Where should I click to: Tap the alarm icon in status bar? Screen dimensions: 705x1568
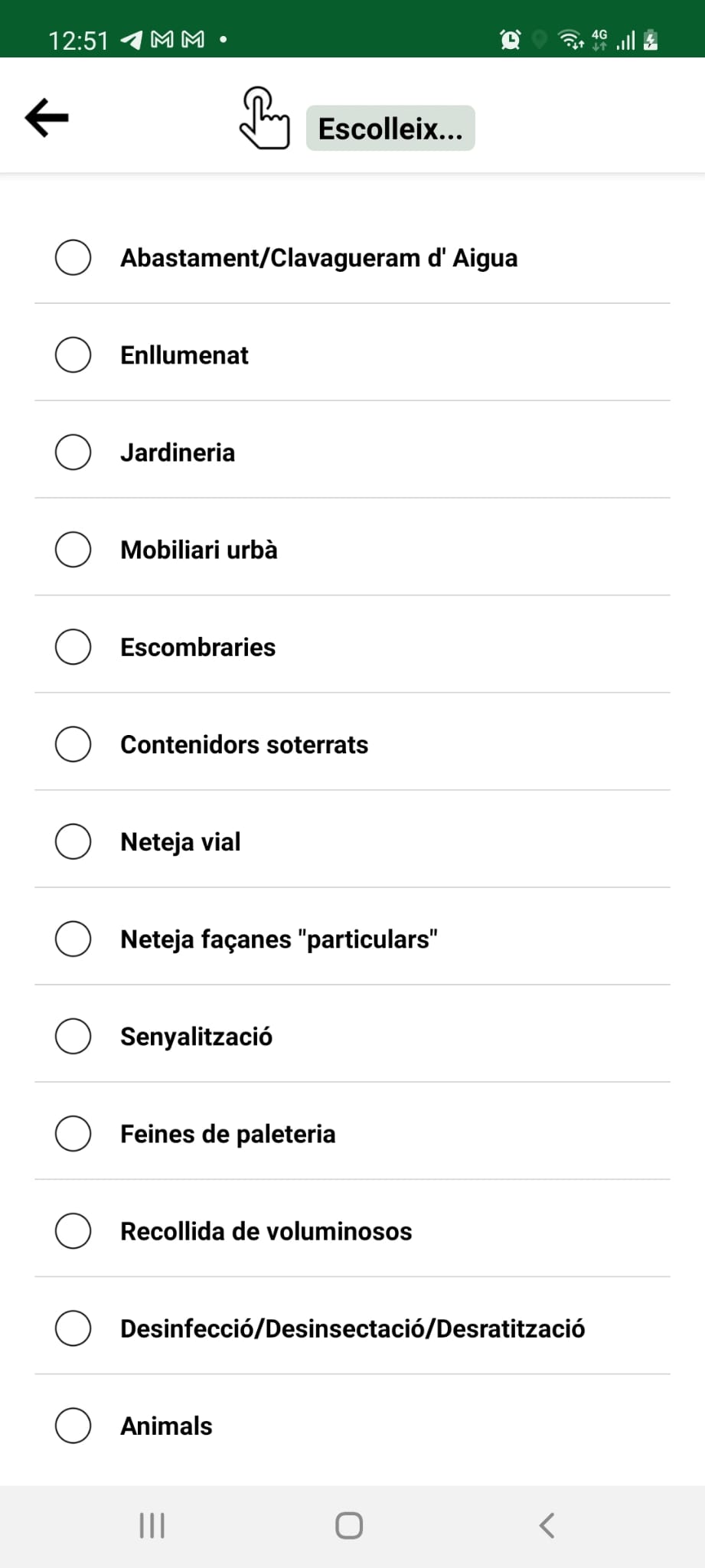point(510,39)
